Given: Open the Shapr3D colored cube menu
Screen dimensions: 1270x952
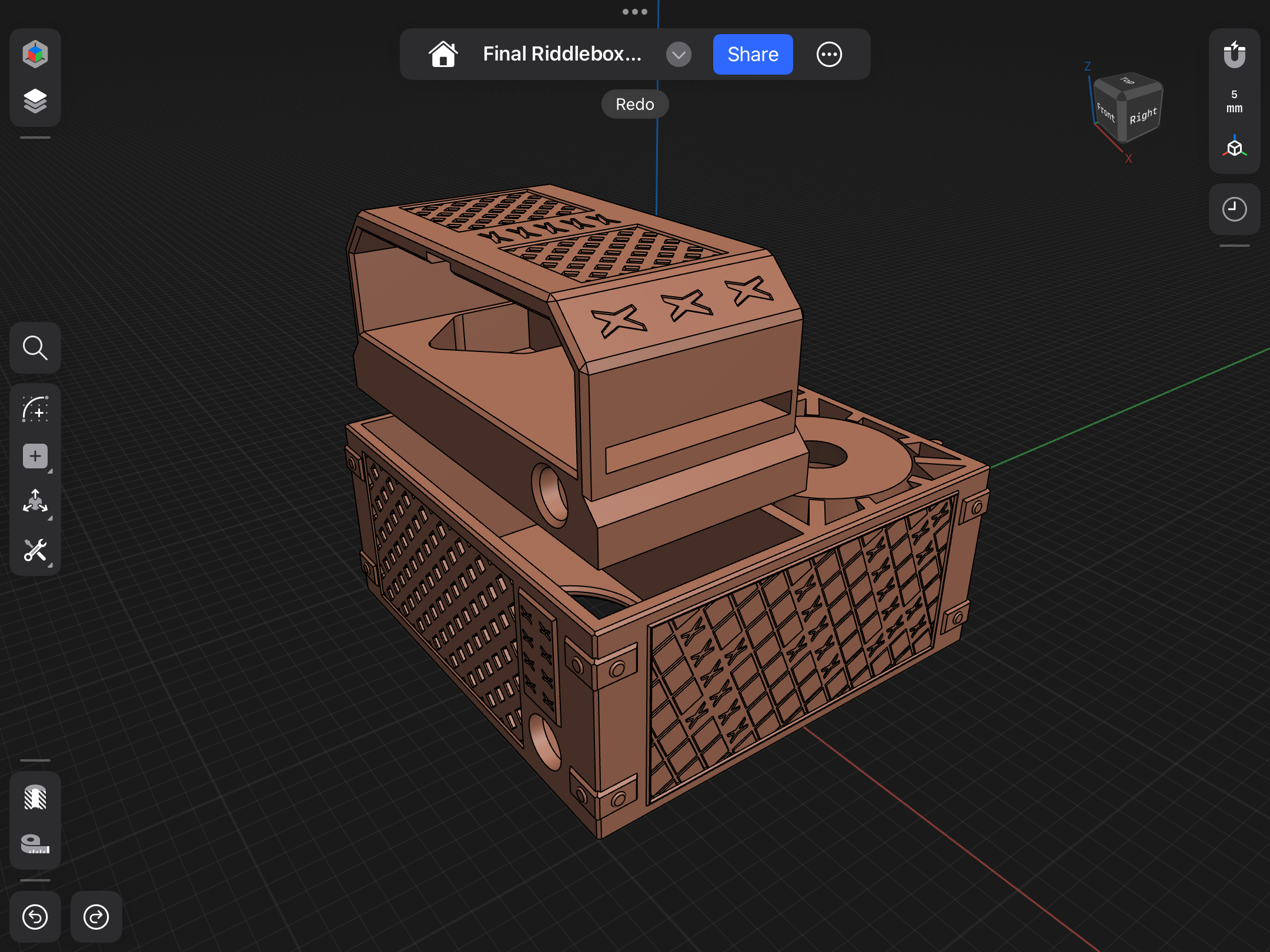Looking at the screenshot, I should click(x=35, y=54).
